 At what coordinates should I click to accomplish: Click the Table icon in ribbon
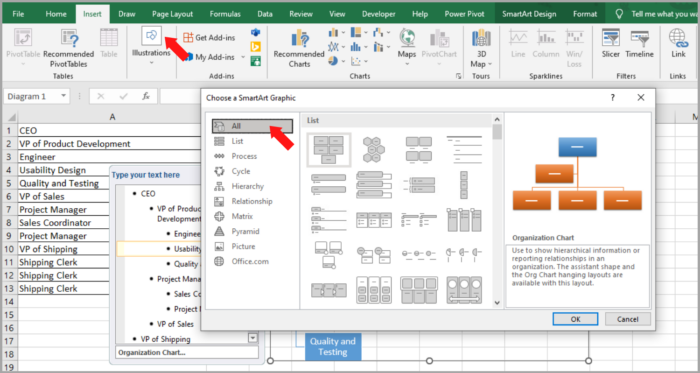108,37
